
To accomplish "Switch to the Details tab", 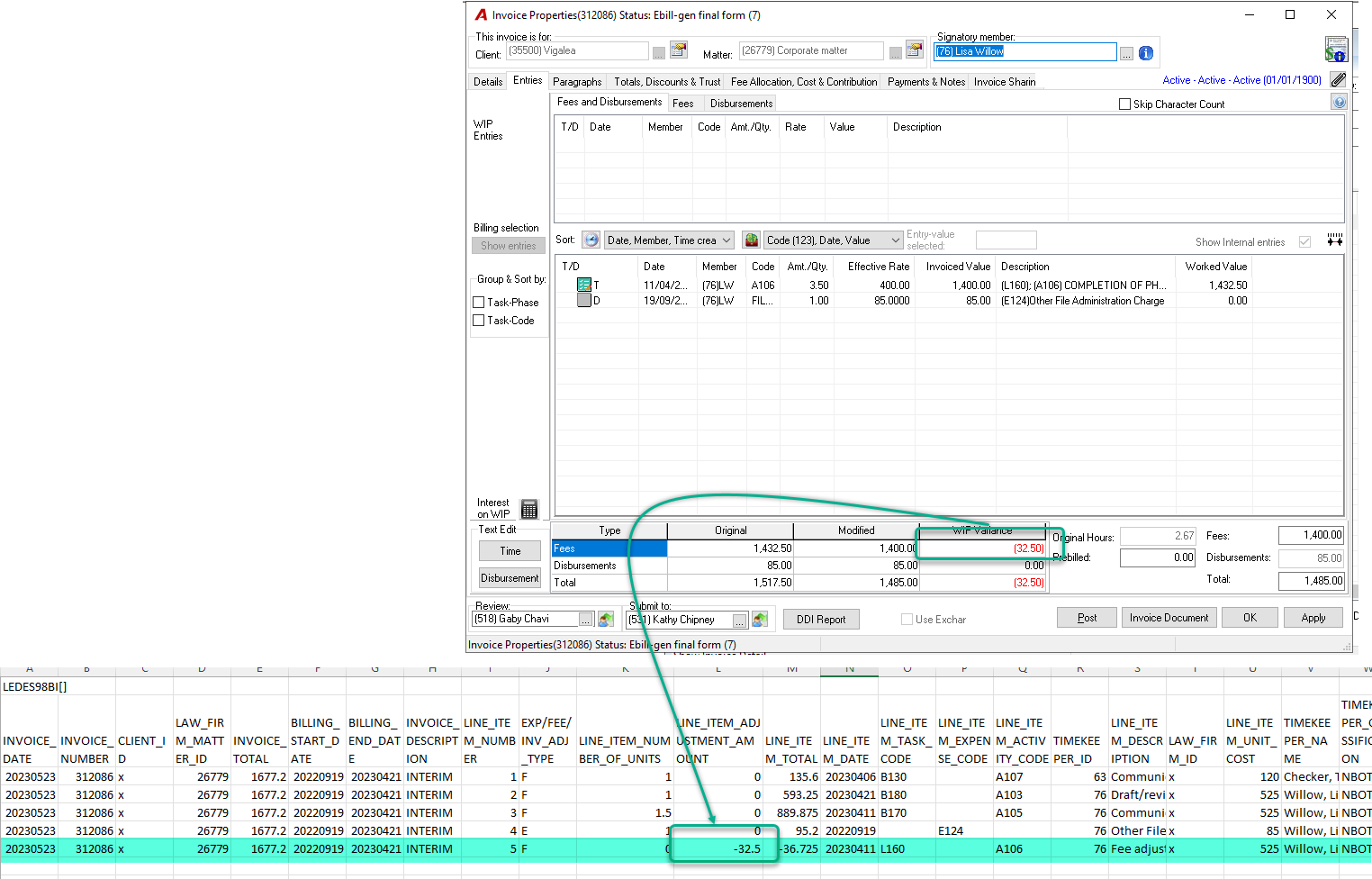I will pyautogui.click(x=488, y=82).
